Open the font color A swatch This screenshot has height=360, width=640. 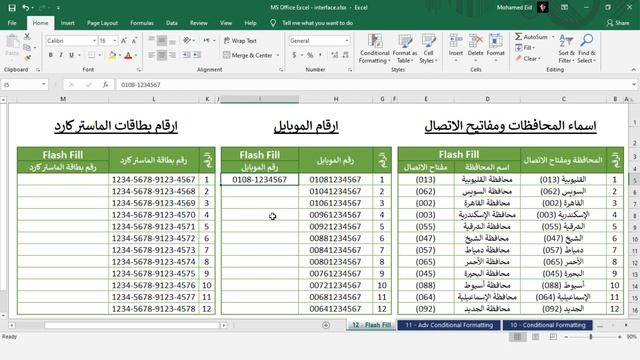click(128, 55)
